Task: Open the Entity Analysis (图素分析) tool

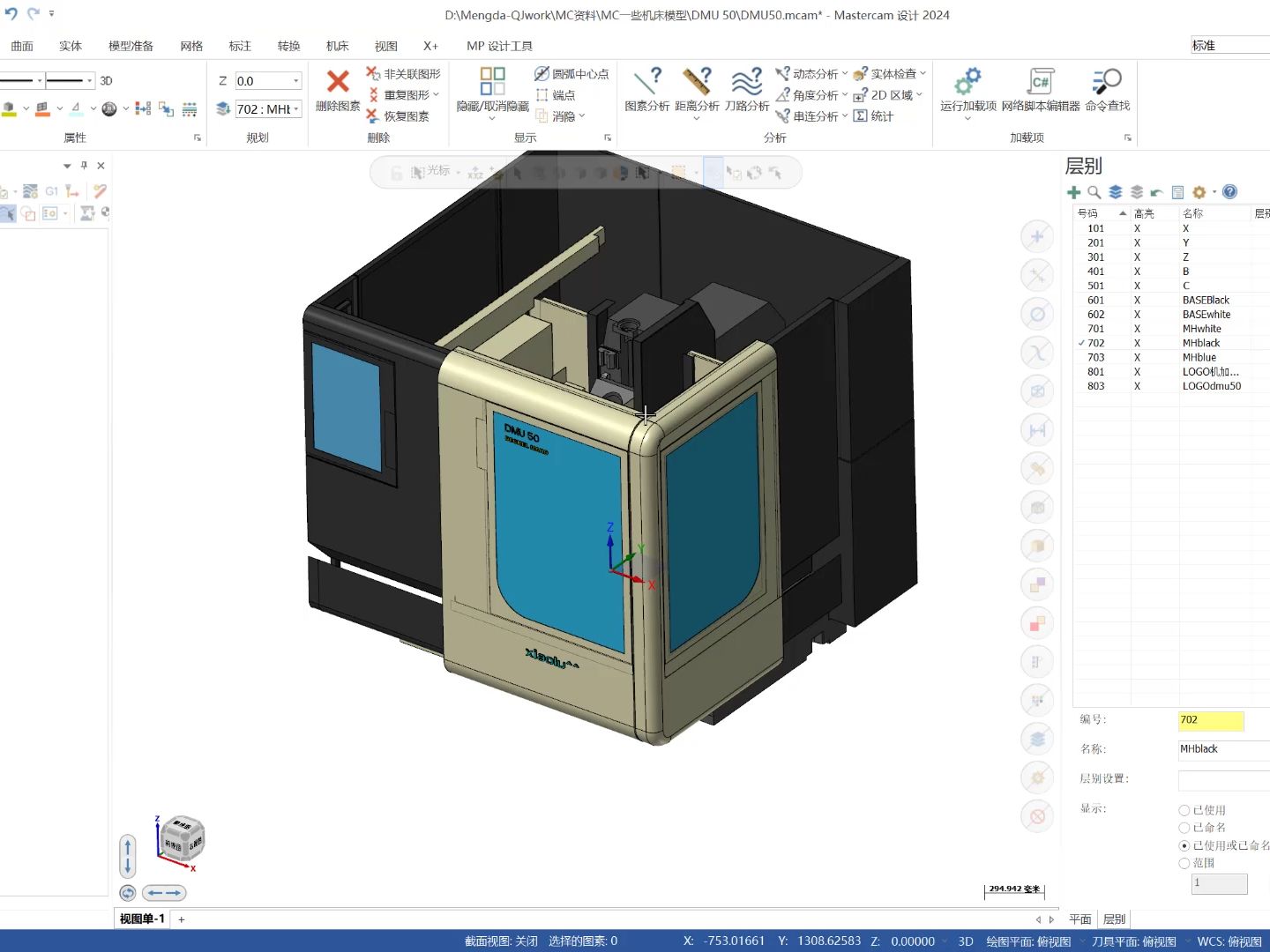Action: [x=647, y=90]
